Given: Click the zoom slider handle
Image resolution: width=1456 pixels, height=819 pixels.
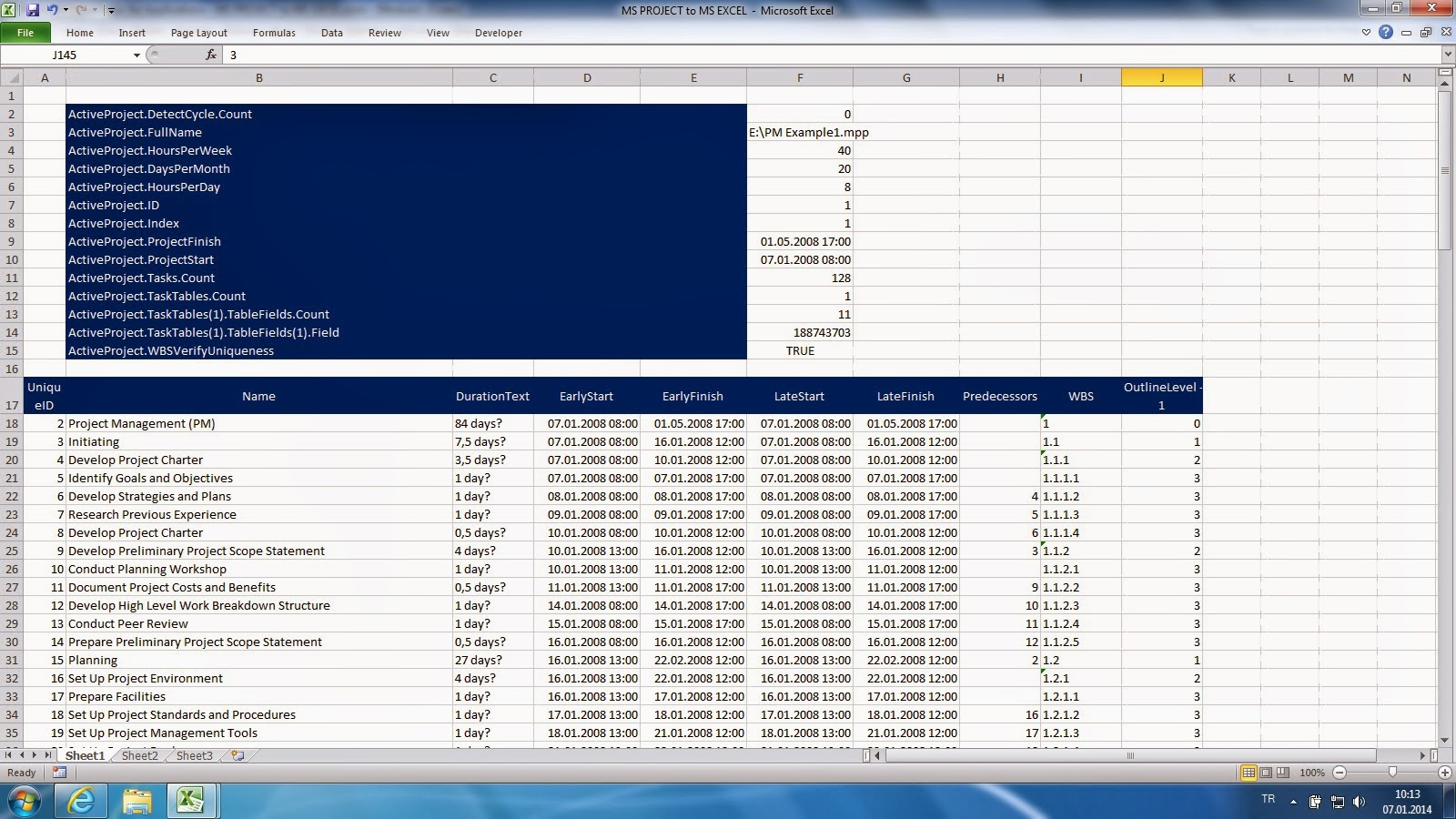Looking at the screenshot, I should point(1391,773).
